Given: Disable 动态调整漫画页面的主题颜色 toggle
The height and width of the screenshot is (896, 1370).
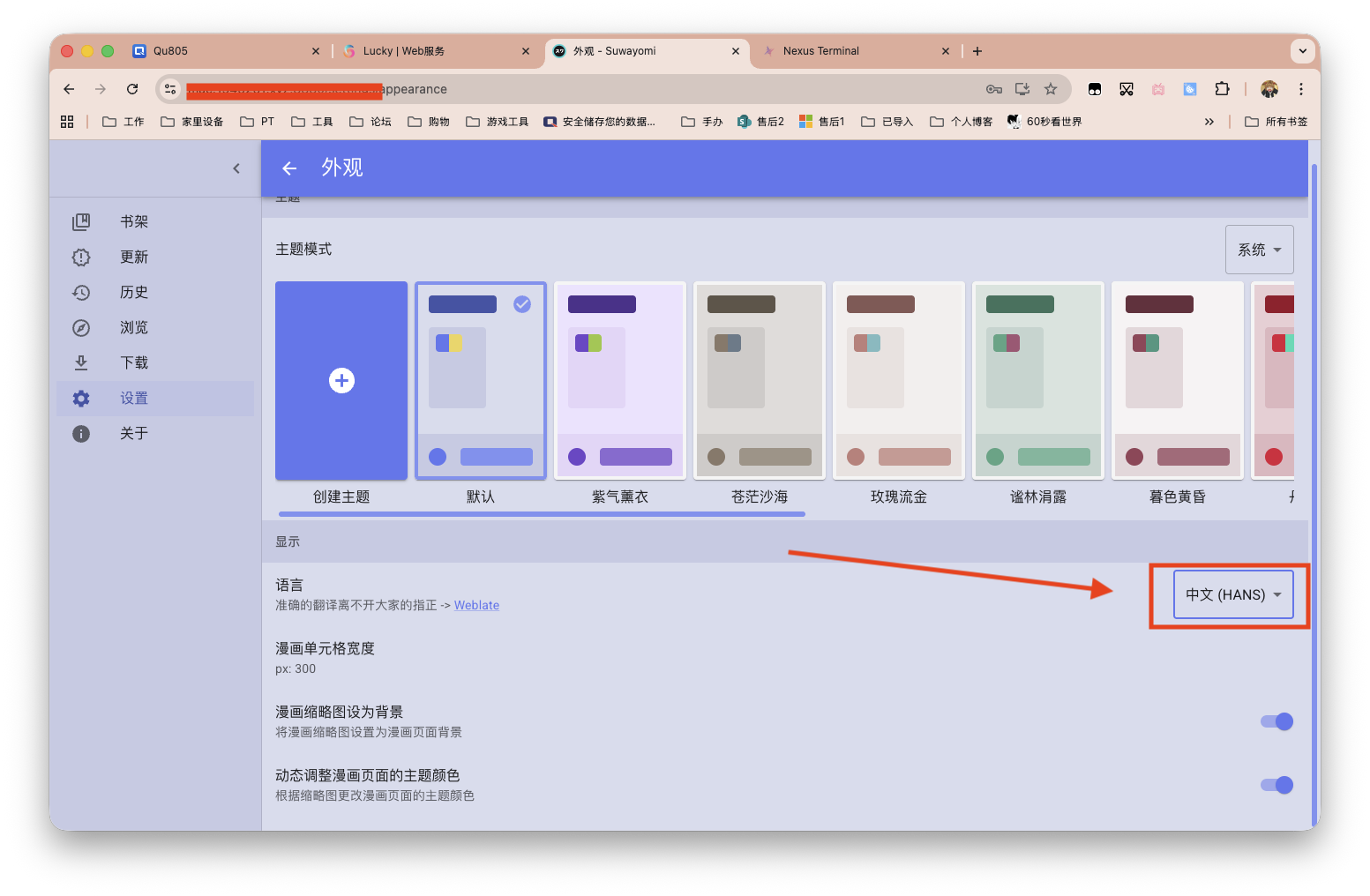Looking at the screenshot, I should tap(1276, 785).
